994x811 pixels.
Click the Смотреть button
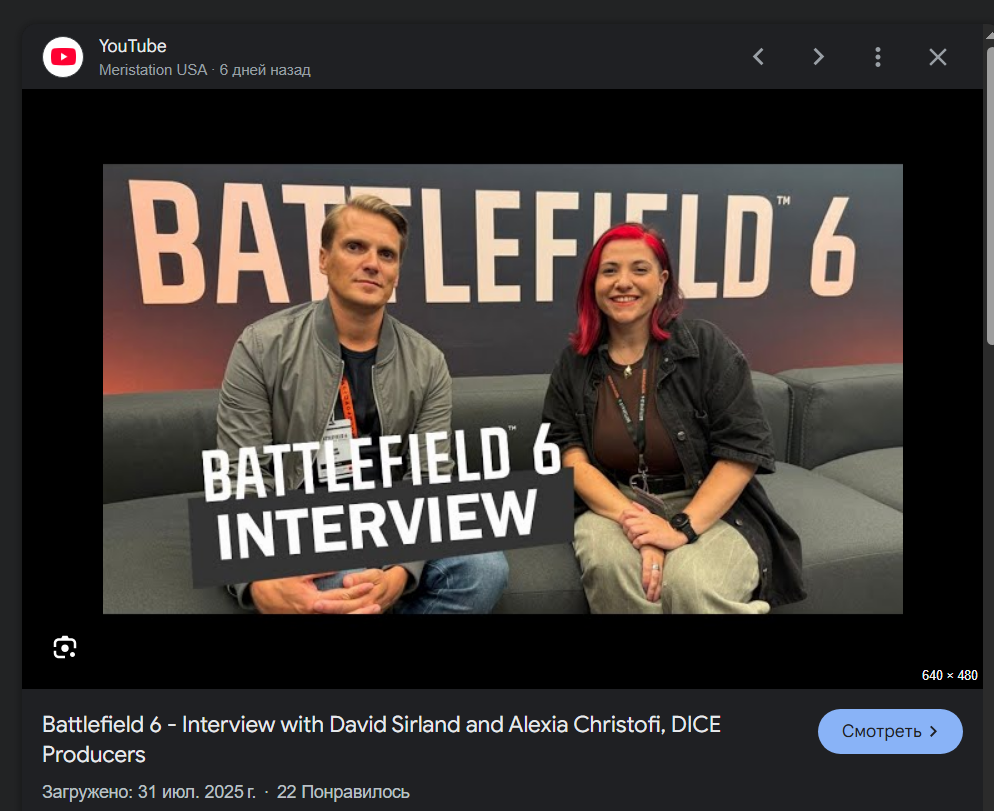(x=890, y=731)
